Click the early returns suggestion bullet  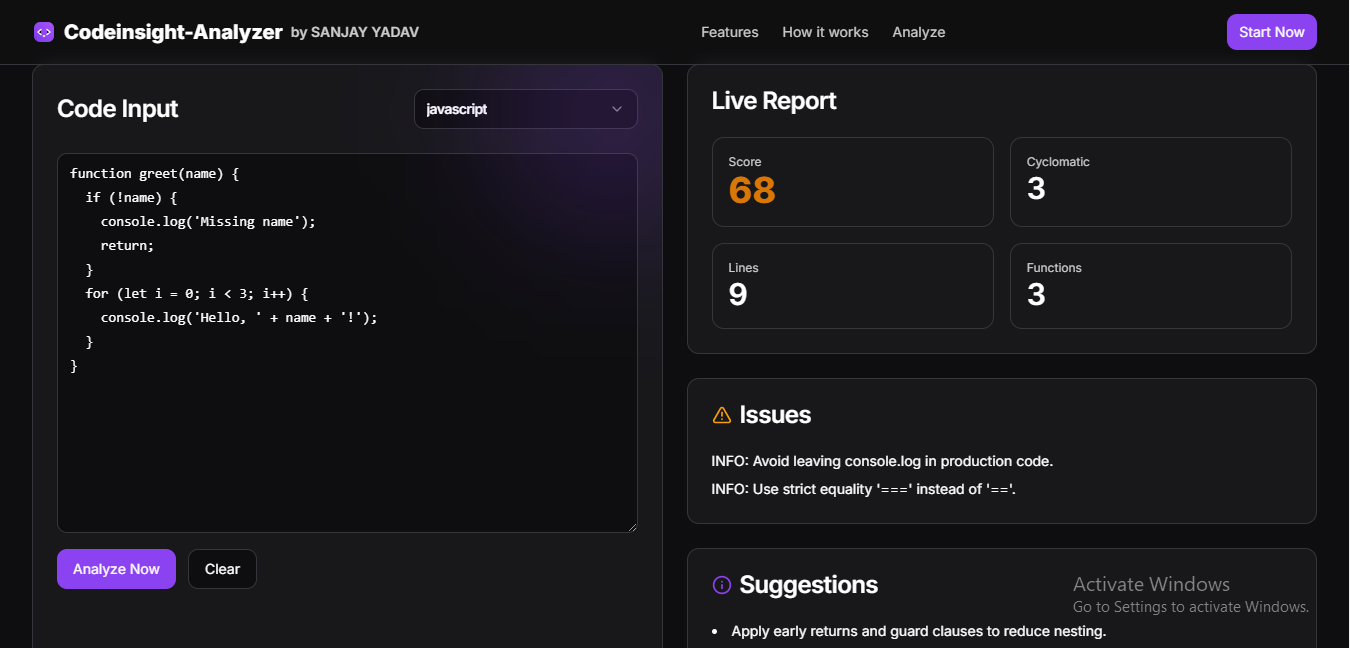(918, 631)
